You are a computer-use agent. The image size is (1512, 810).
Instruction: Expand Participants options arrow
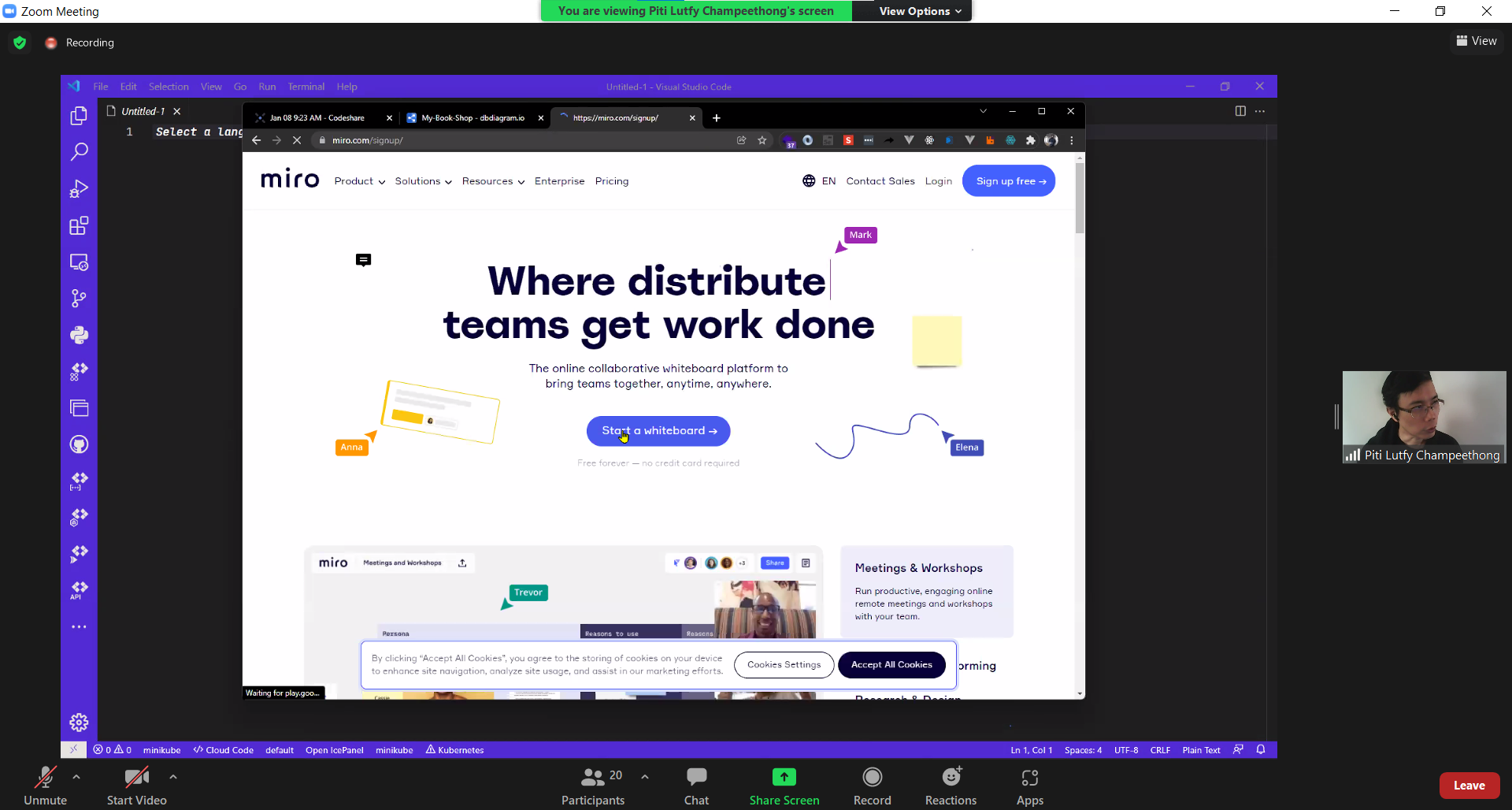645,777
